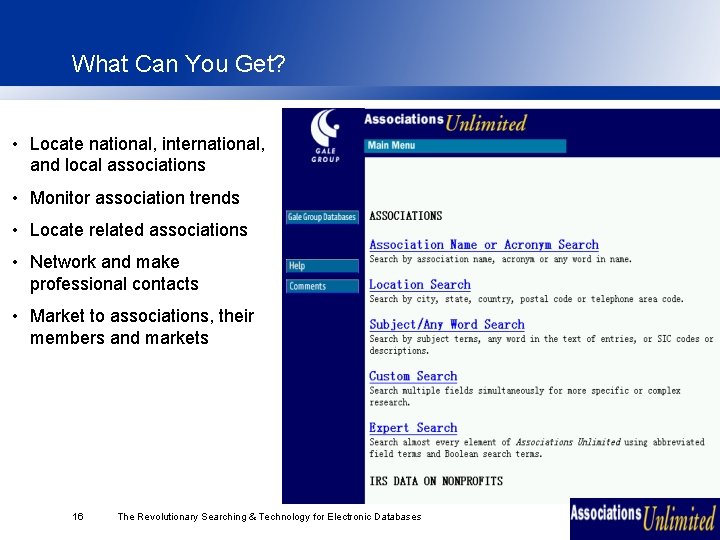Click description "Search by subject terms, any word"

pos(541,344)
